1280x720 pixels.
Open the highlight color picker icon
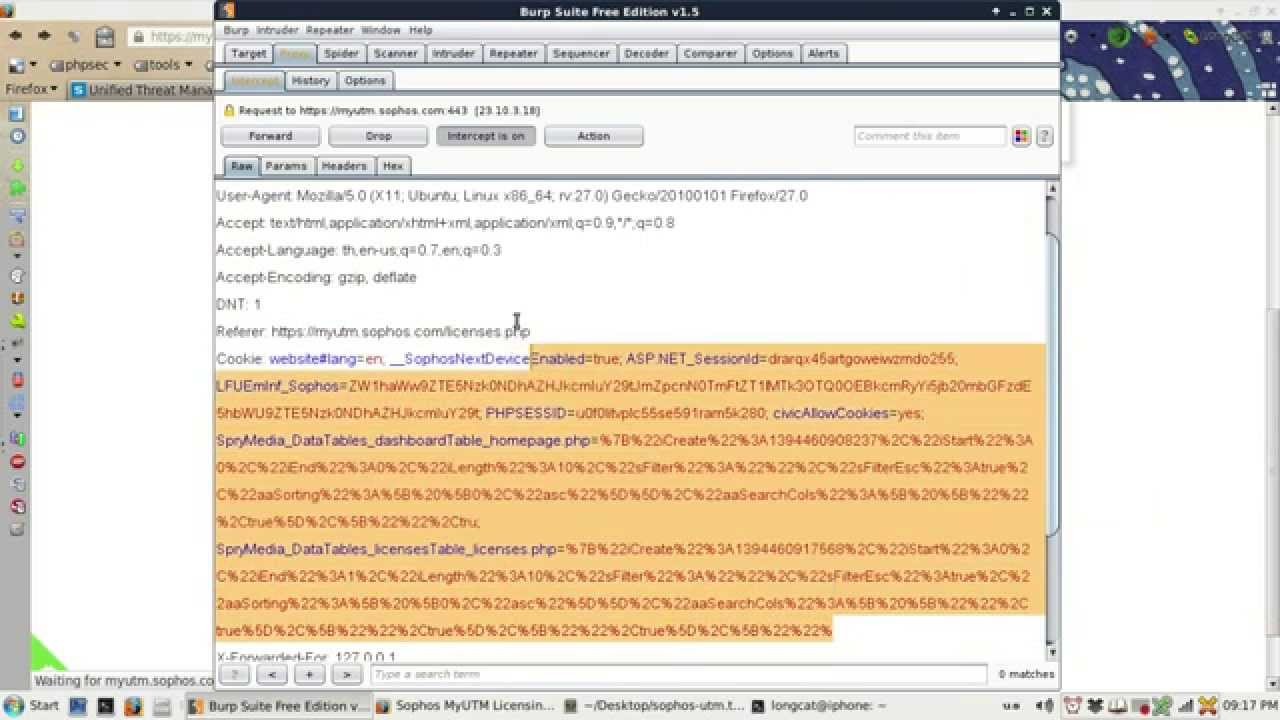(1021, 136)
